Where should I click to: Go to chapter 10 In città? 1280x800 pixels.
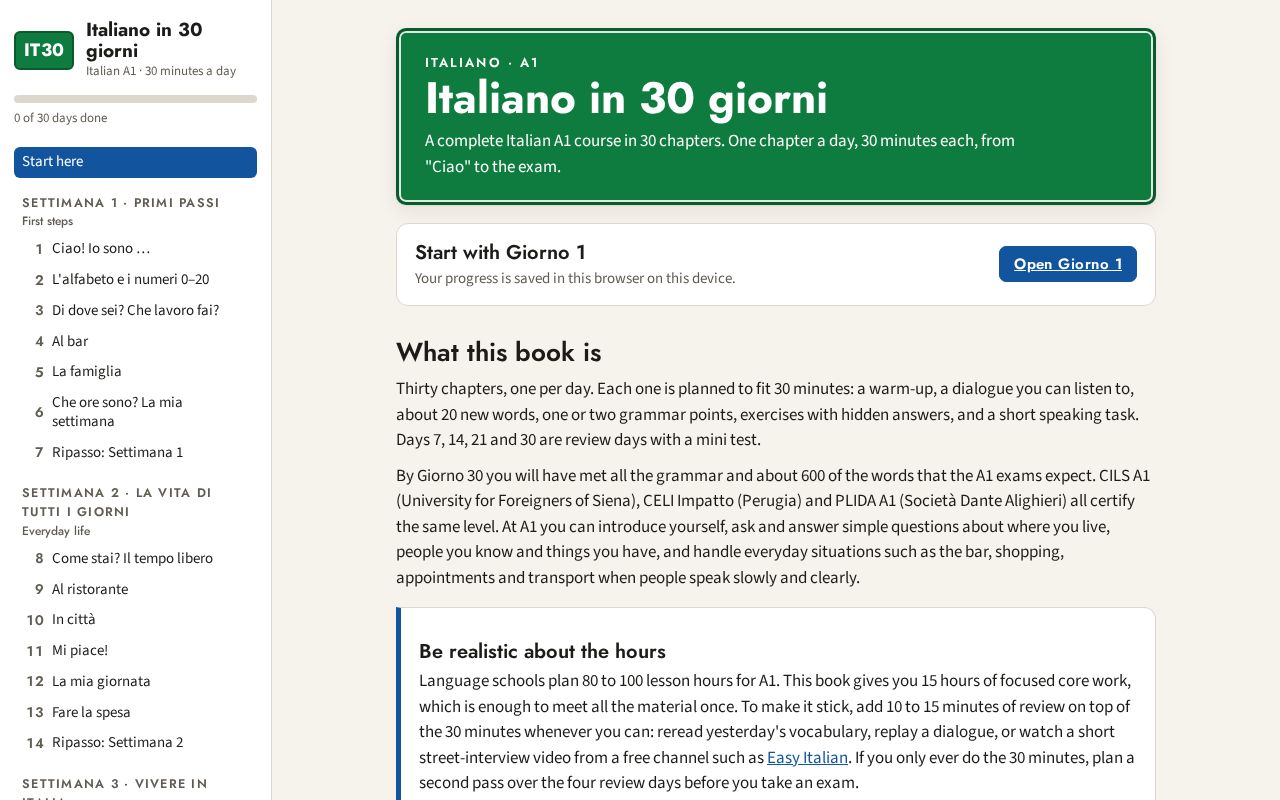click(135, 620)
